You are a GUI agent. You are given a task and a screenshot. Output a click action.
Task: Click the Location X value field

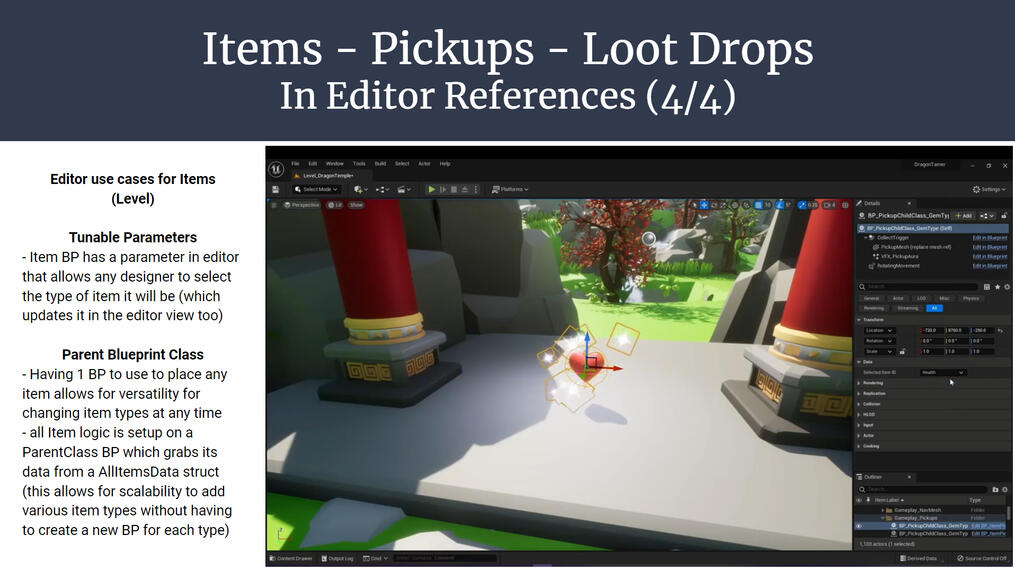click(932, 330)
